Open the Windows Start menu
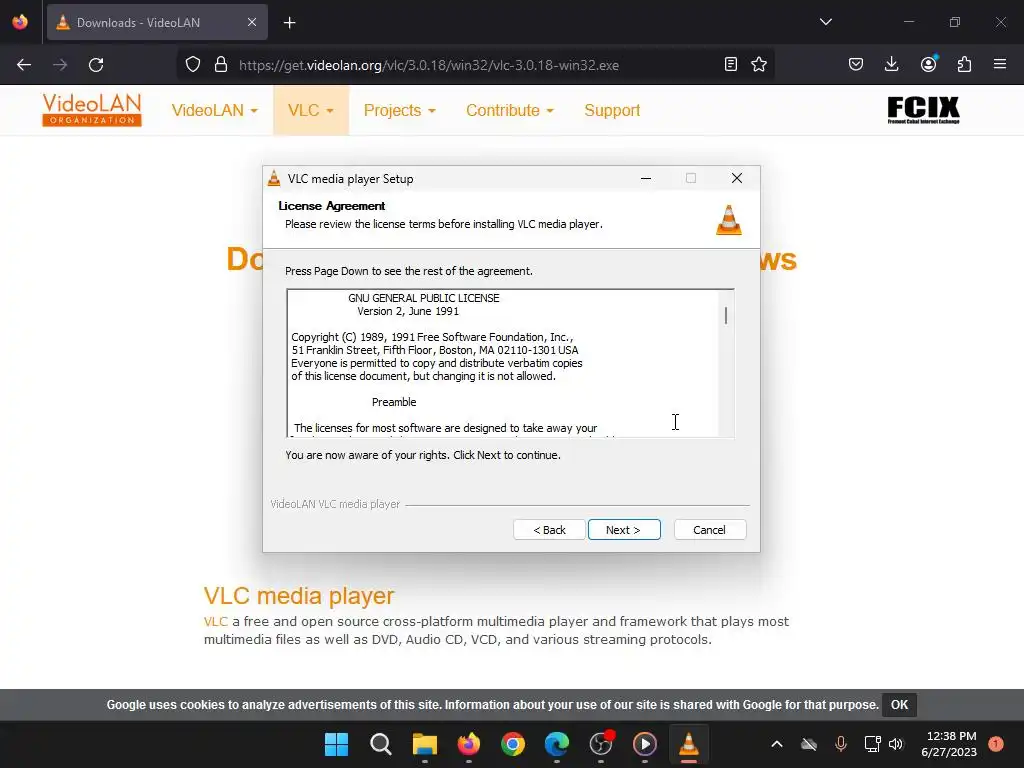This screenshot has width=1024, height=768. pyautogui.click(x=336, y=744)
